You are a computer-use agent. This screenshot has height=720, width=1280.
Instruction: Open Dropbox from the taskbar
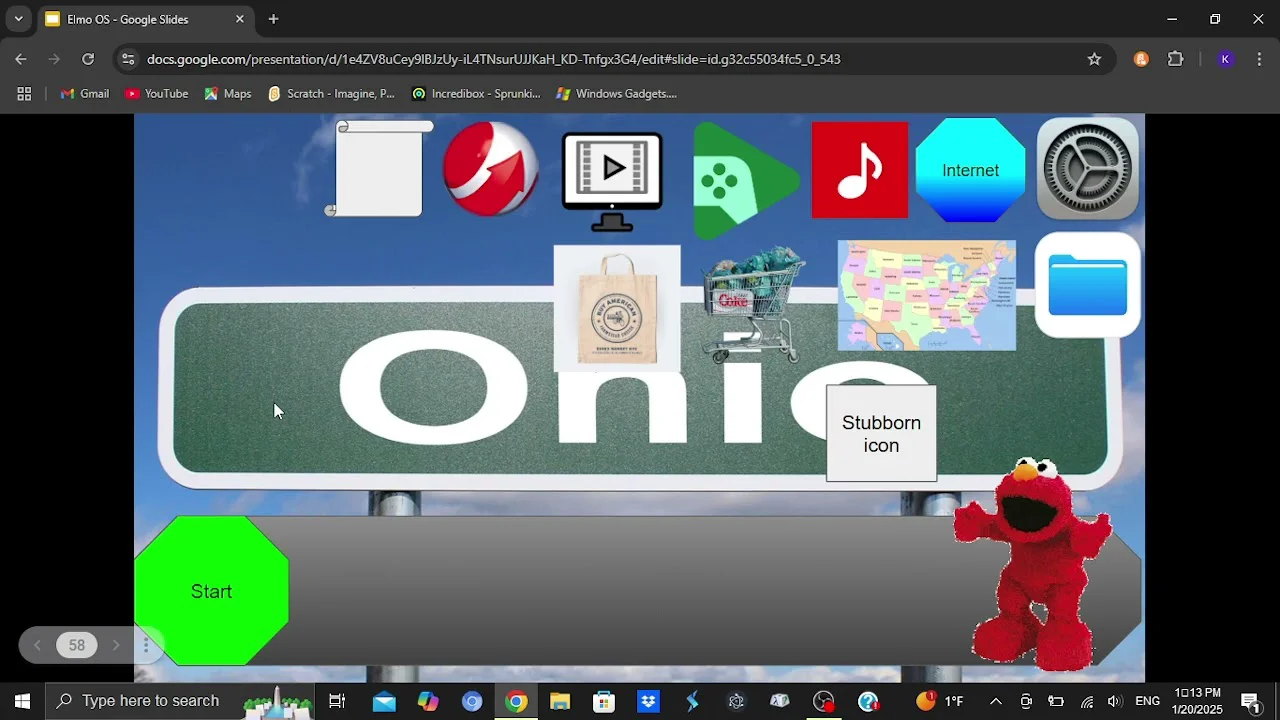648,701
